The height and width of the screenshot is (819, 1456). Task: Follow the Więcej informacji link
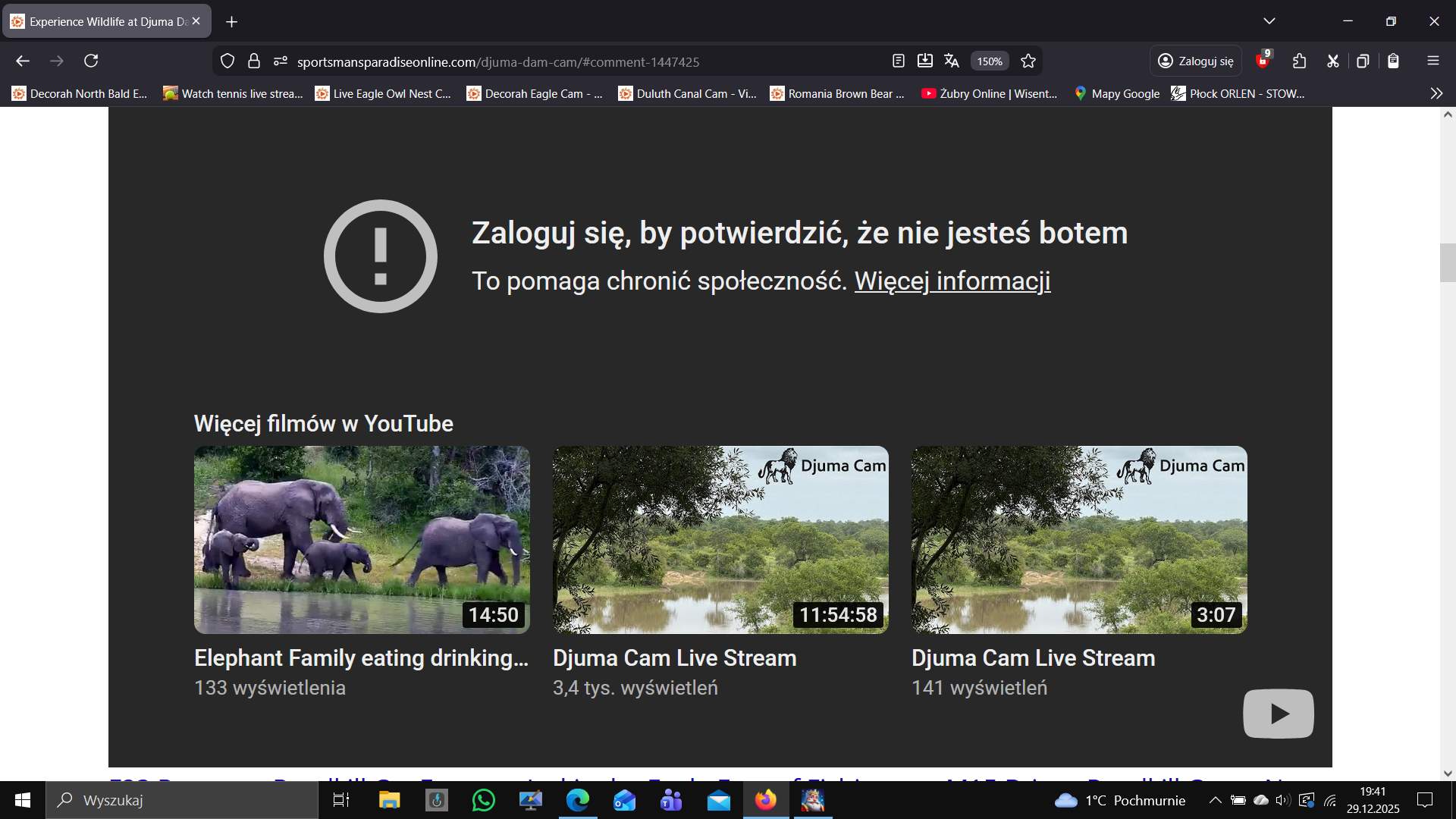(952, 281)
